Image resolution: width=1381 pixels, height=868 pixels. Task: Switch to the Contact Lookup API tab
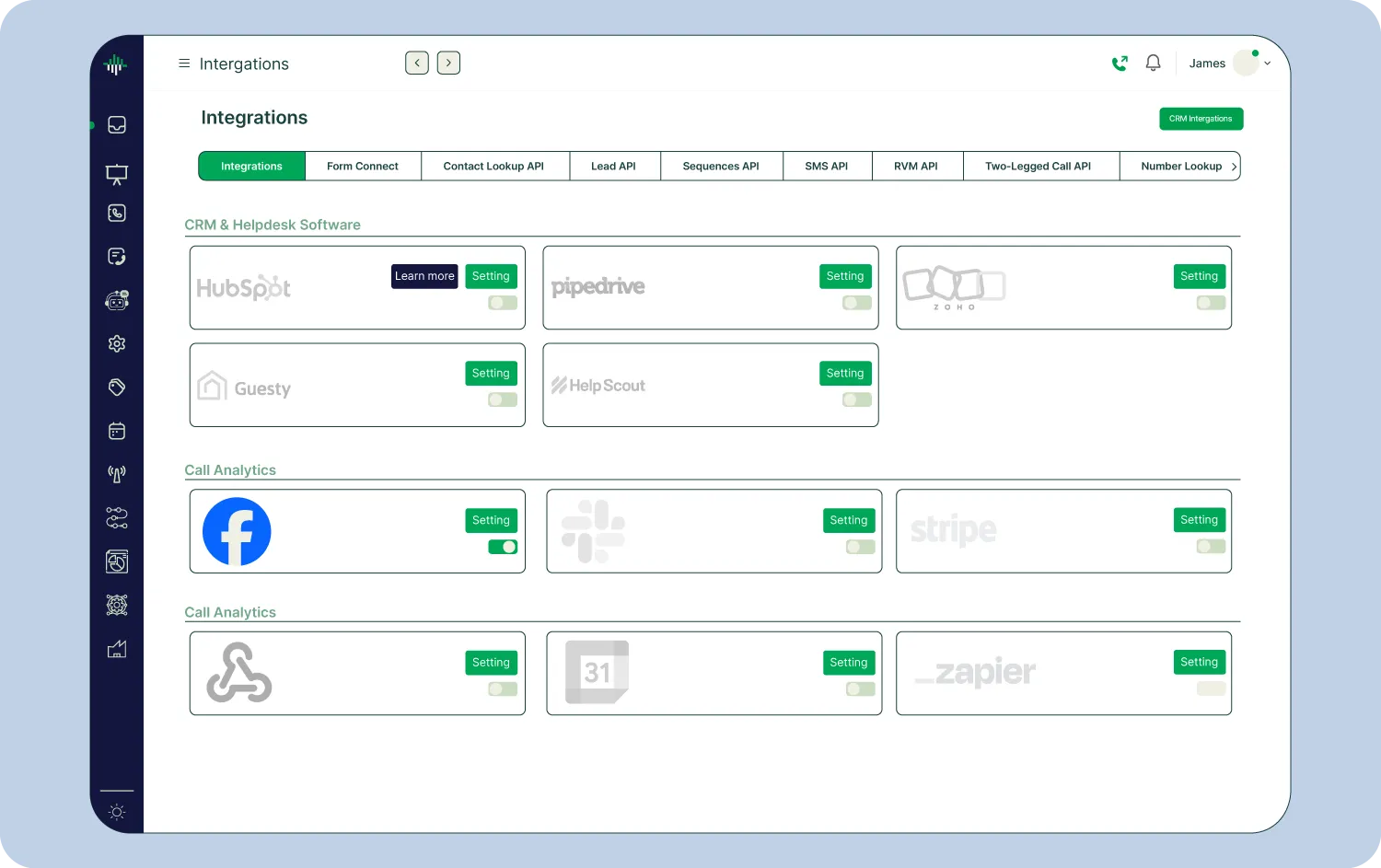point(494,167)
